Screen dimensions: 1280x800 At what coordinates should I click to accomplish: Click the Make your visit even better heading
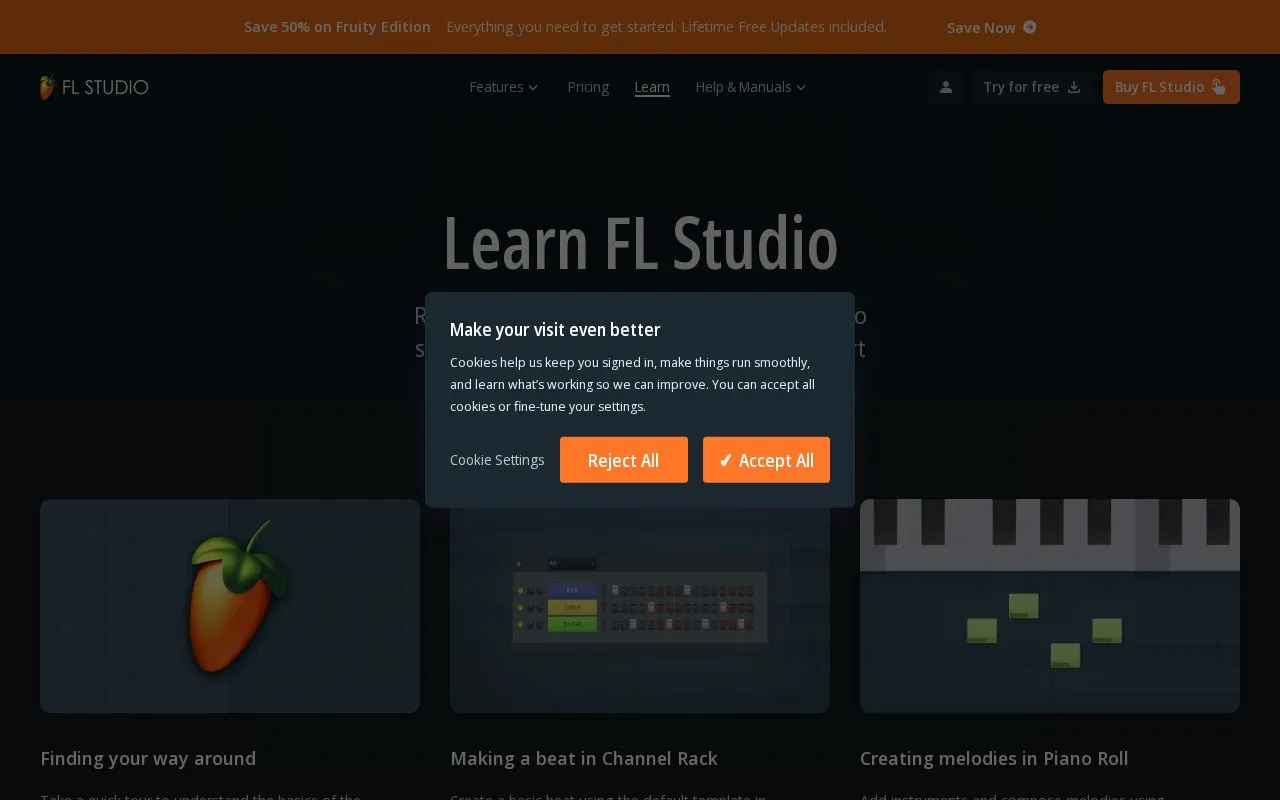(555, 330)
